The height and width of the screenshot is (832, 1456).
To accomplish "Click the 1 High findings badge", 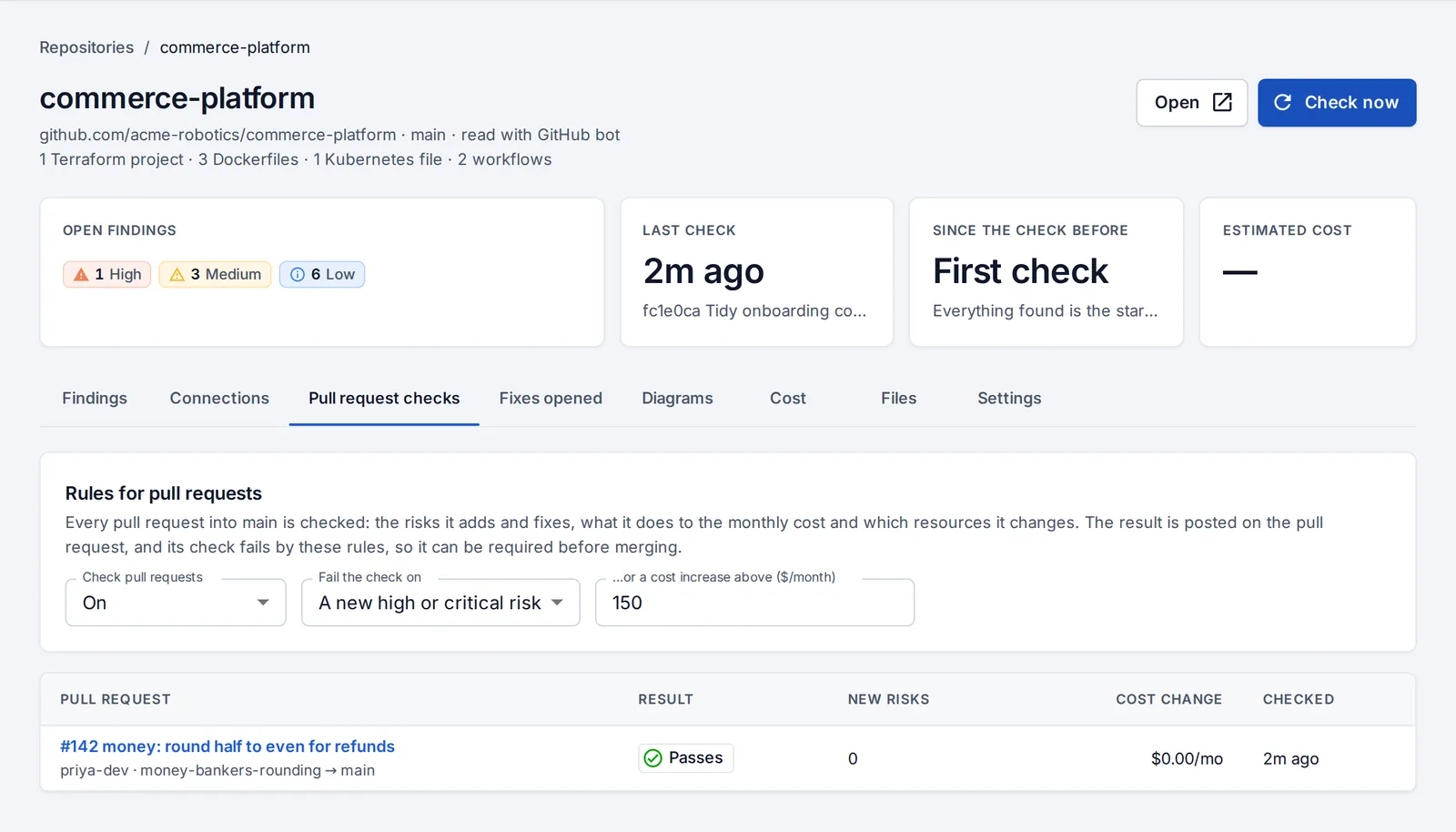I will (x=107, y=274).
